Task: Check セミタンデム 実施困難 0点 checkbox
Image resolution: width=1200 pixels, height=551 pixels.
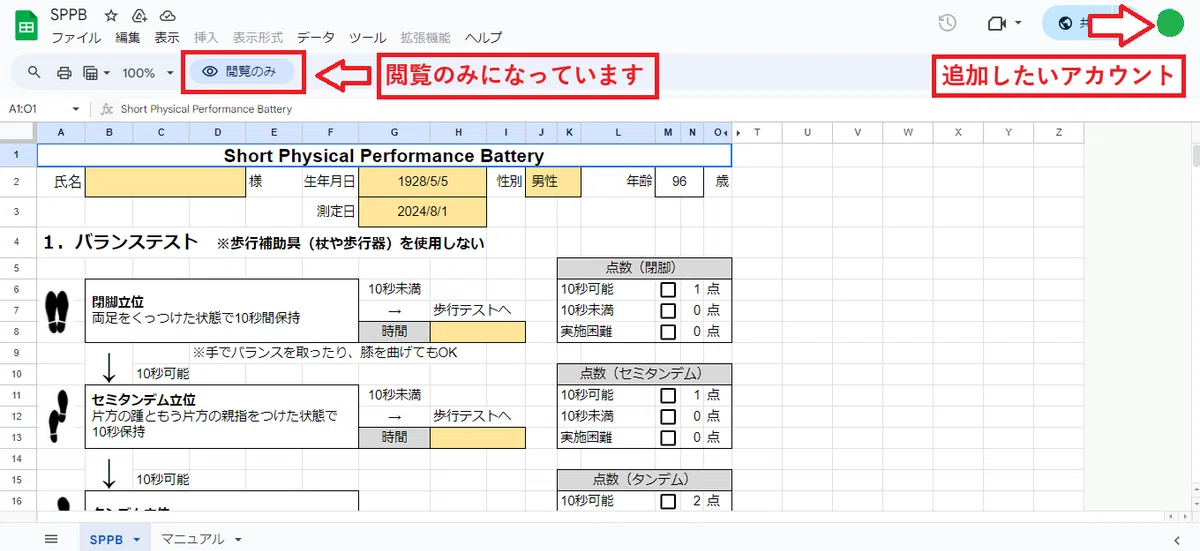Action: (x=668, y=437)
